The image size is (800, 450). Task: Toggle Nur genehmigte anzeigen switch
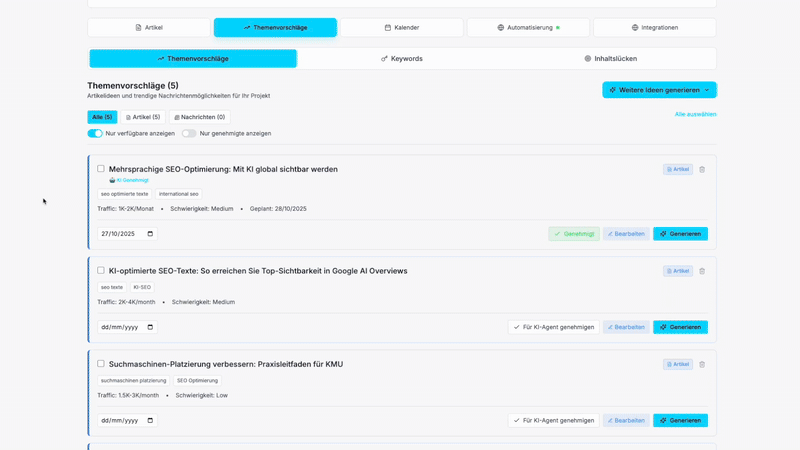pyautogui.click(x=189, y=133)
